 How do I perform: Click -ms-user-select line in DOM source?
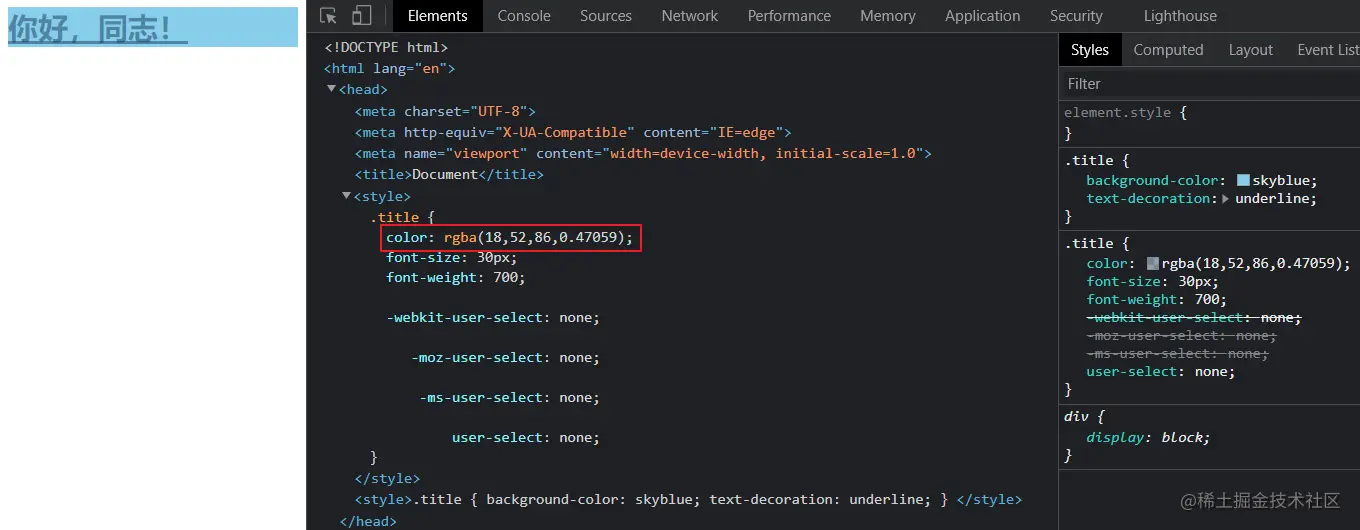(x=509, y=397)
